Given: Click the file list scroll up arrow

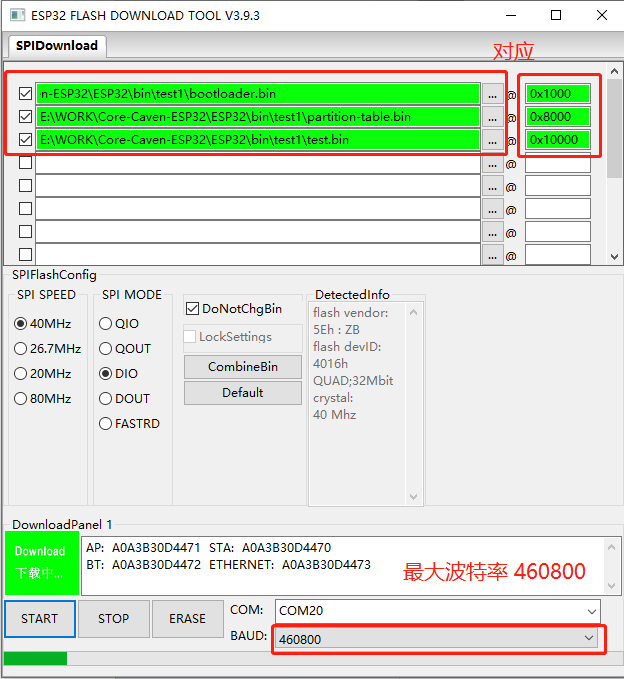Looking at the screenshot, I should 614,71.
